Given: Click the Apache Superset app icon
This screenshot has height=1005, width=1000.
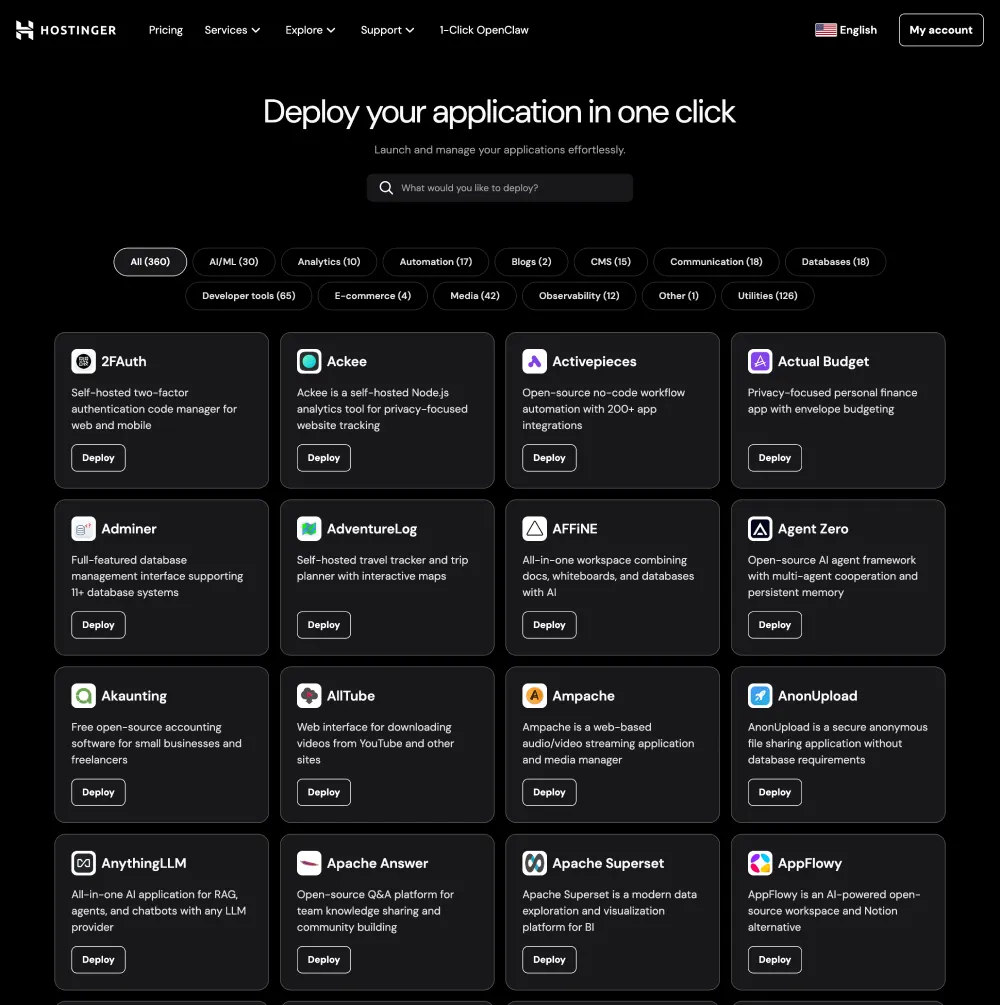Looking at the screenshot, I should click(535, 863).
